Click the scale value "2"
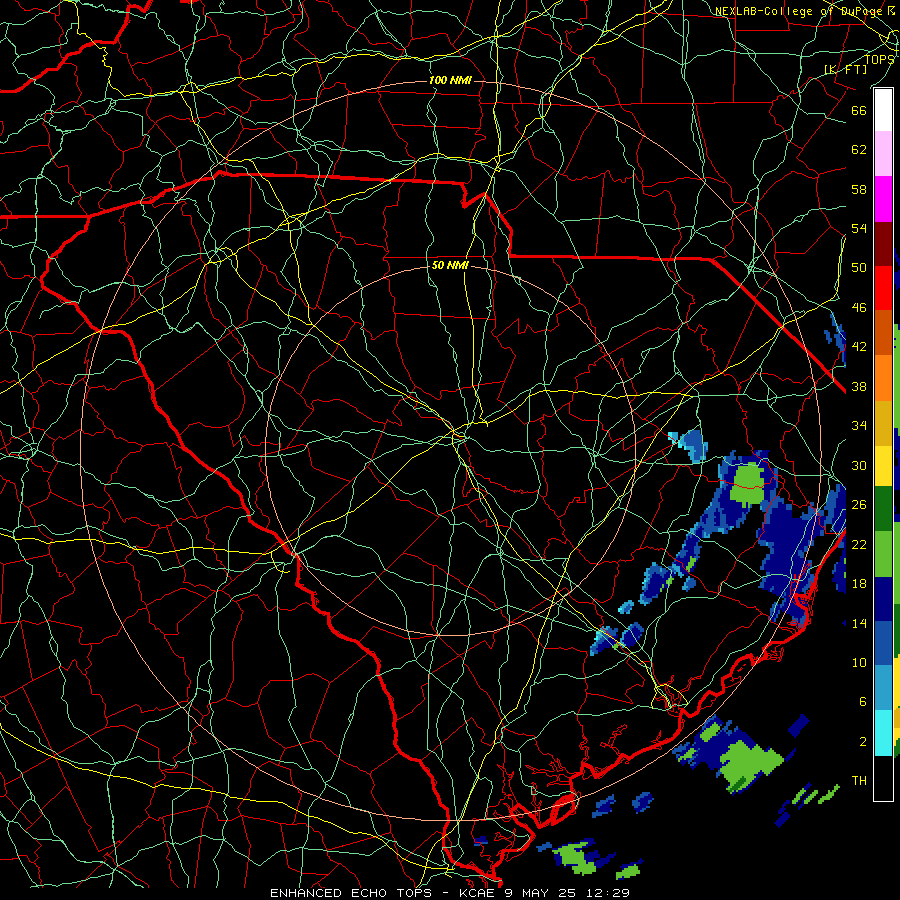Viewport: 900px width, 900px height. tap(862, 742)
